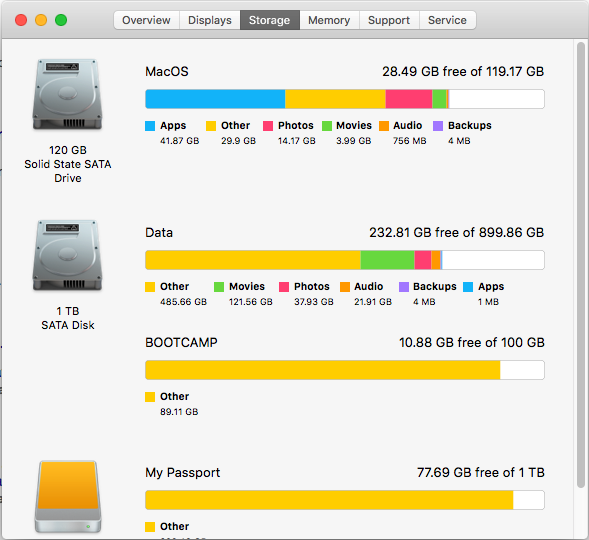
Task: Click "10.88 GB free of 100 GB" text
Action: (x=471, y=342)
